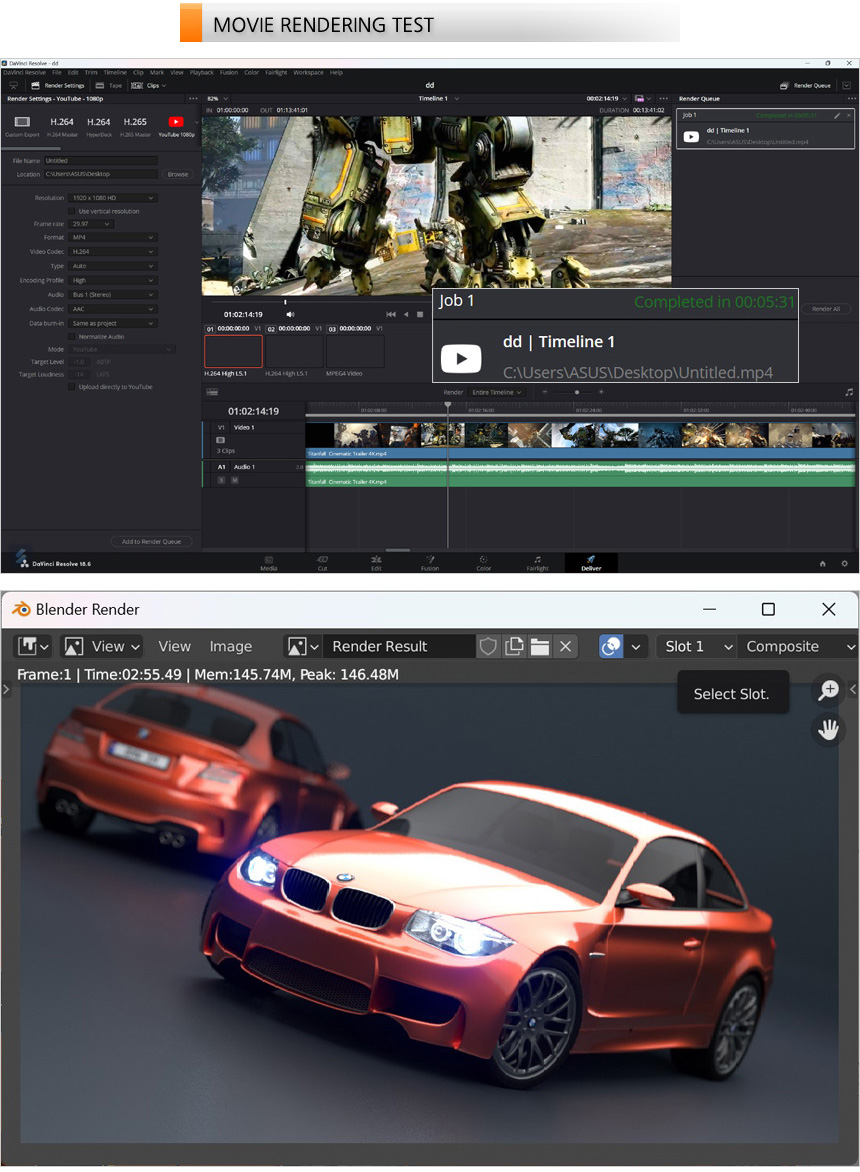Image resolution: width=860 pixels, height=1172 pixels.
Task: Click the fake user shield icon in Blender
Action: point(488,646)
